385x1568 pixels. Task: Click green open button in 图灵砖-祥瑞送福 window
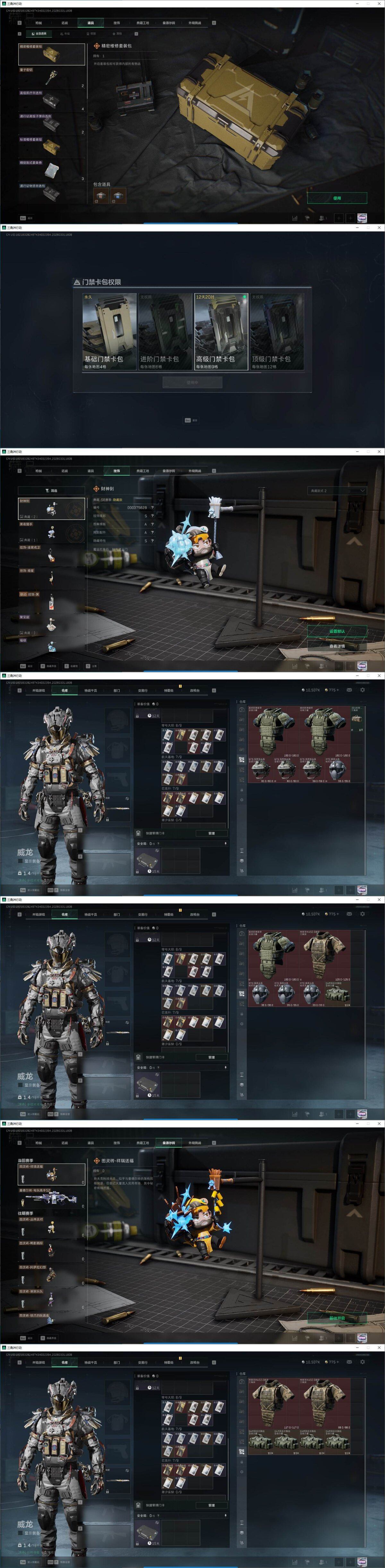[337, 1318]
